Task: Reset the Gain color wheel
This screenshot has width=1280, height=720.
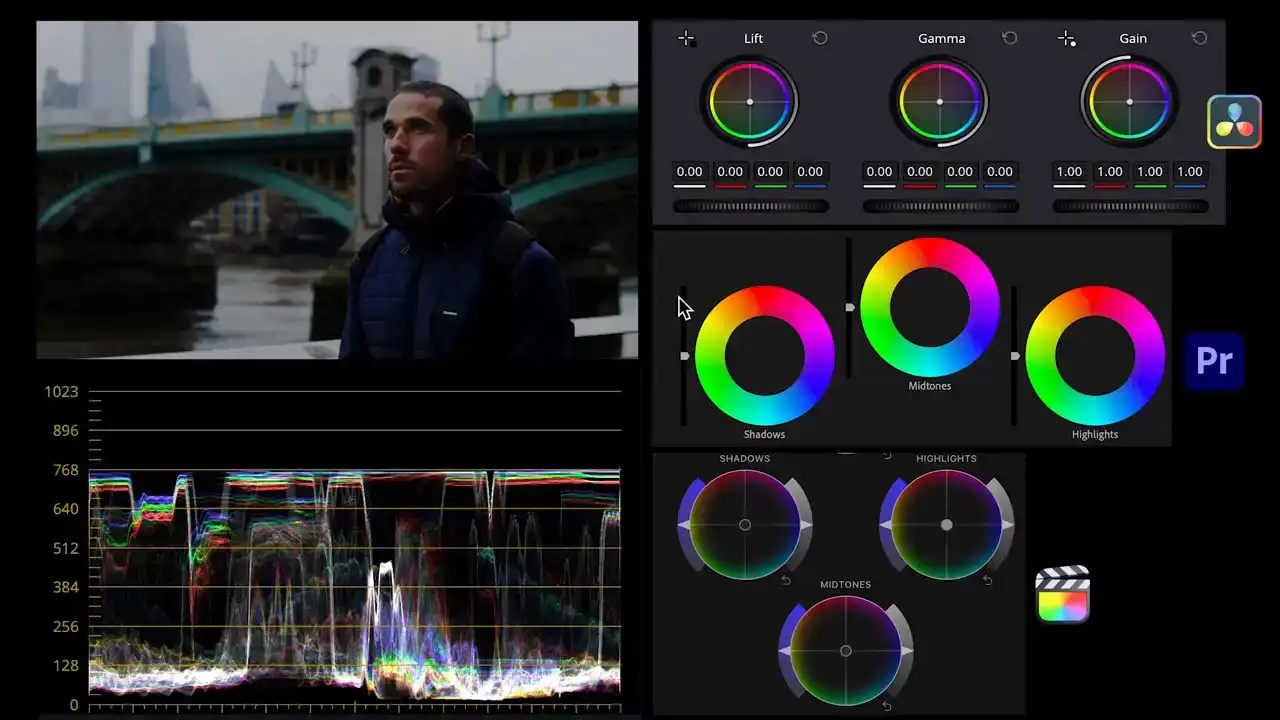Action: point(1200,38)
